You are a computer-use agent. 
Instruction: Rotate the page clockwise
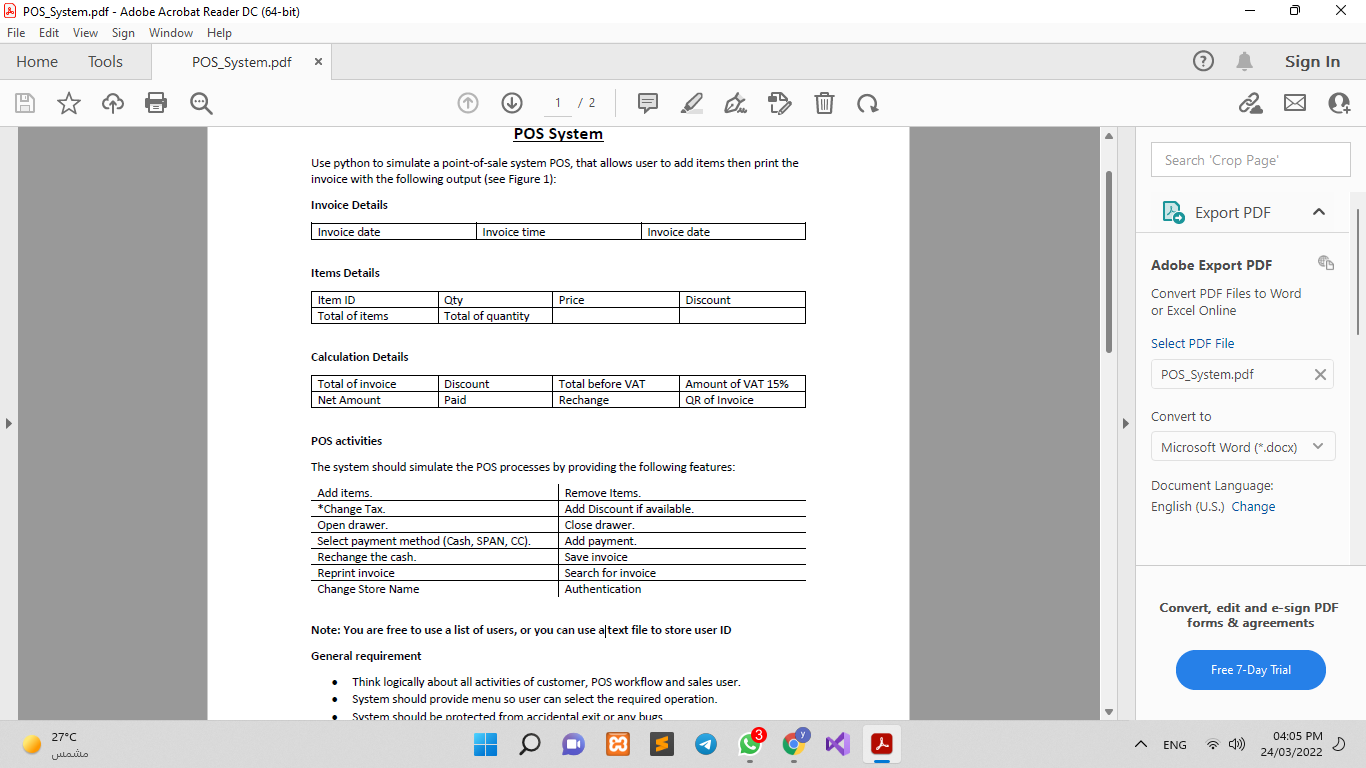[x=867, y=103]
